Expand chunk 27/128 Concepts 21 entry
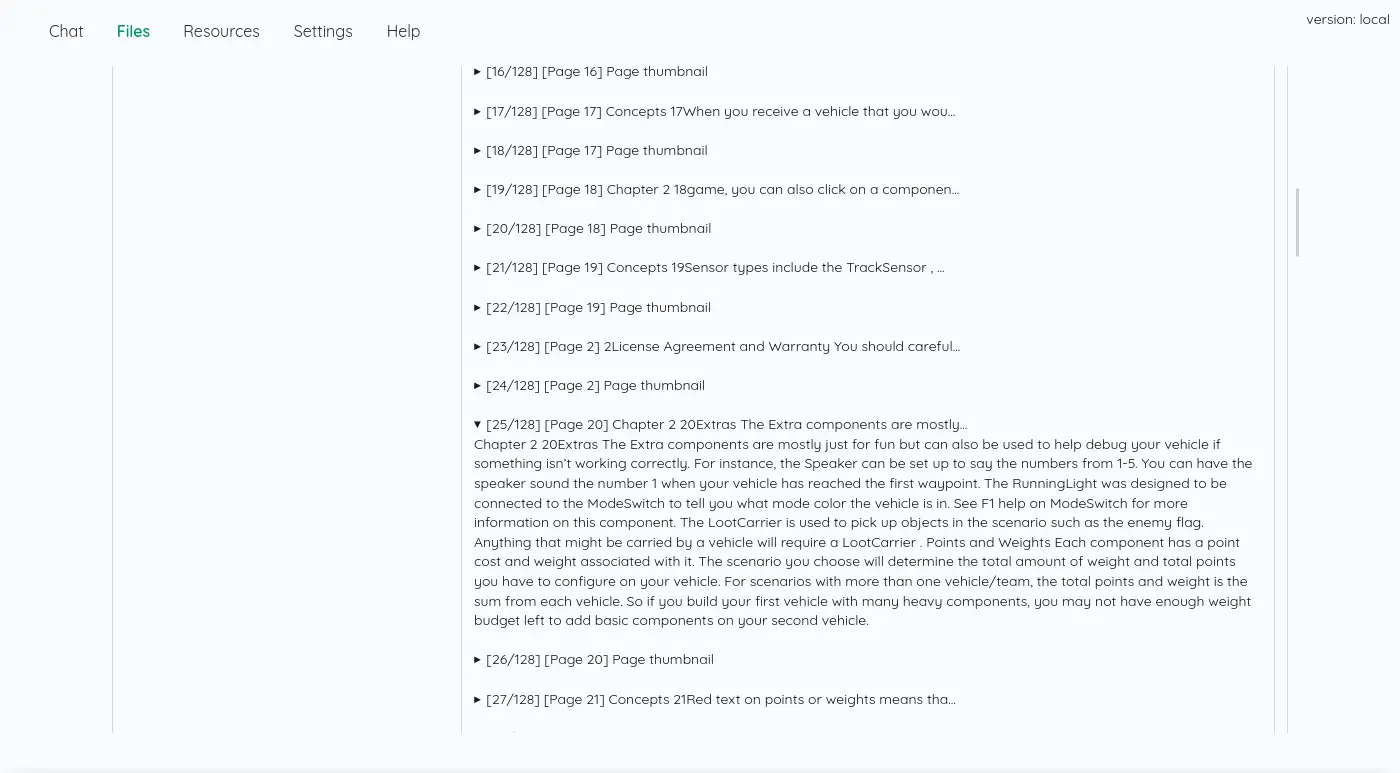1400x773 pixels. tap(720, 700)
